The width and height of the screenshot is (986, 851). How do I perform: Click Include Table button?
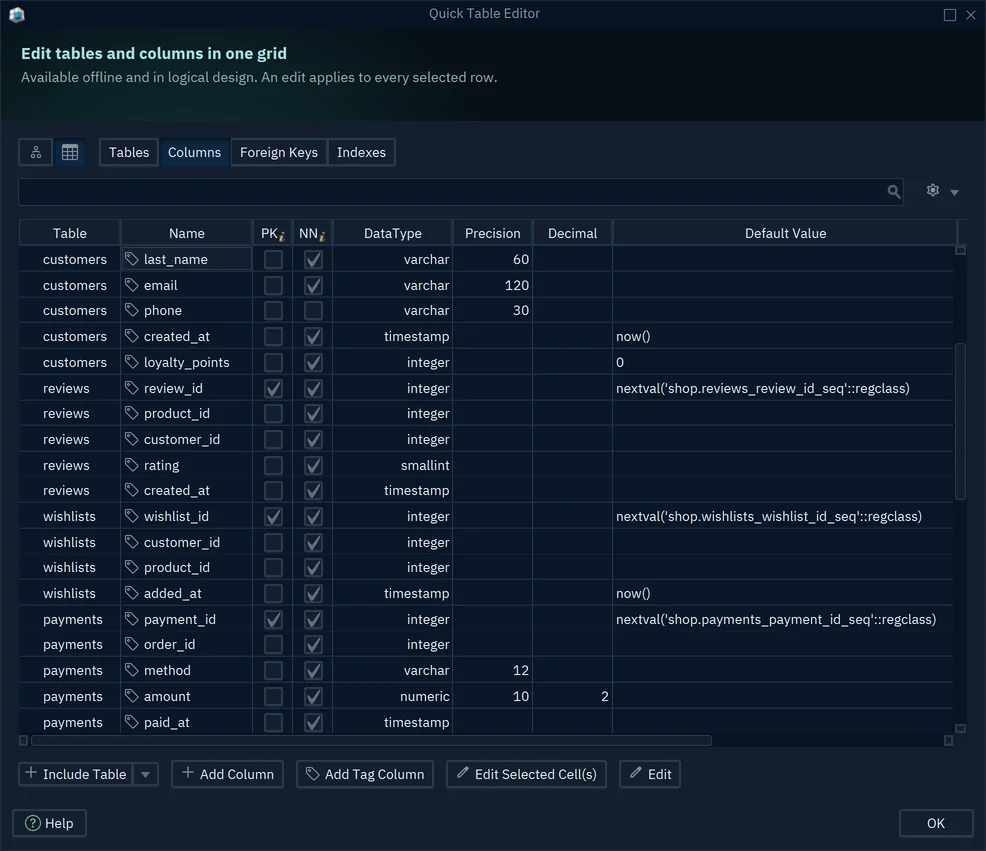(77, 774)
